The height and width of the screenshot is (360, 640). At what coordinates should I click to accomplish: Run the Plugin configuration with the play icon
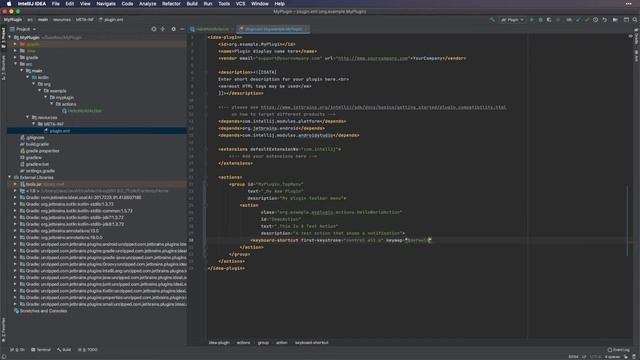point(531,20)
